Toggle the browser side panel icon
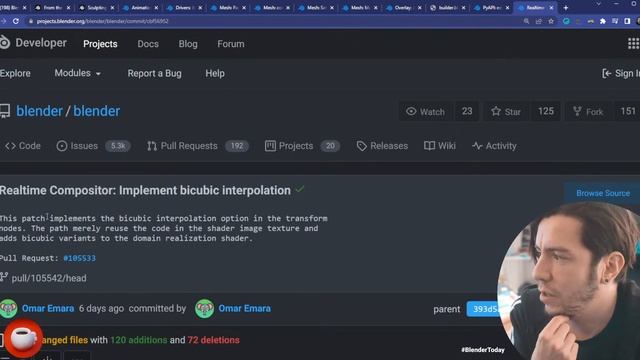640x360 pixels. tap(627, 21)
